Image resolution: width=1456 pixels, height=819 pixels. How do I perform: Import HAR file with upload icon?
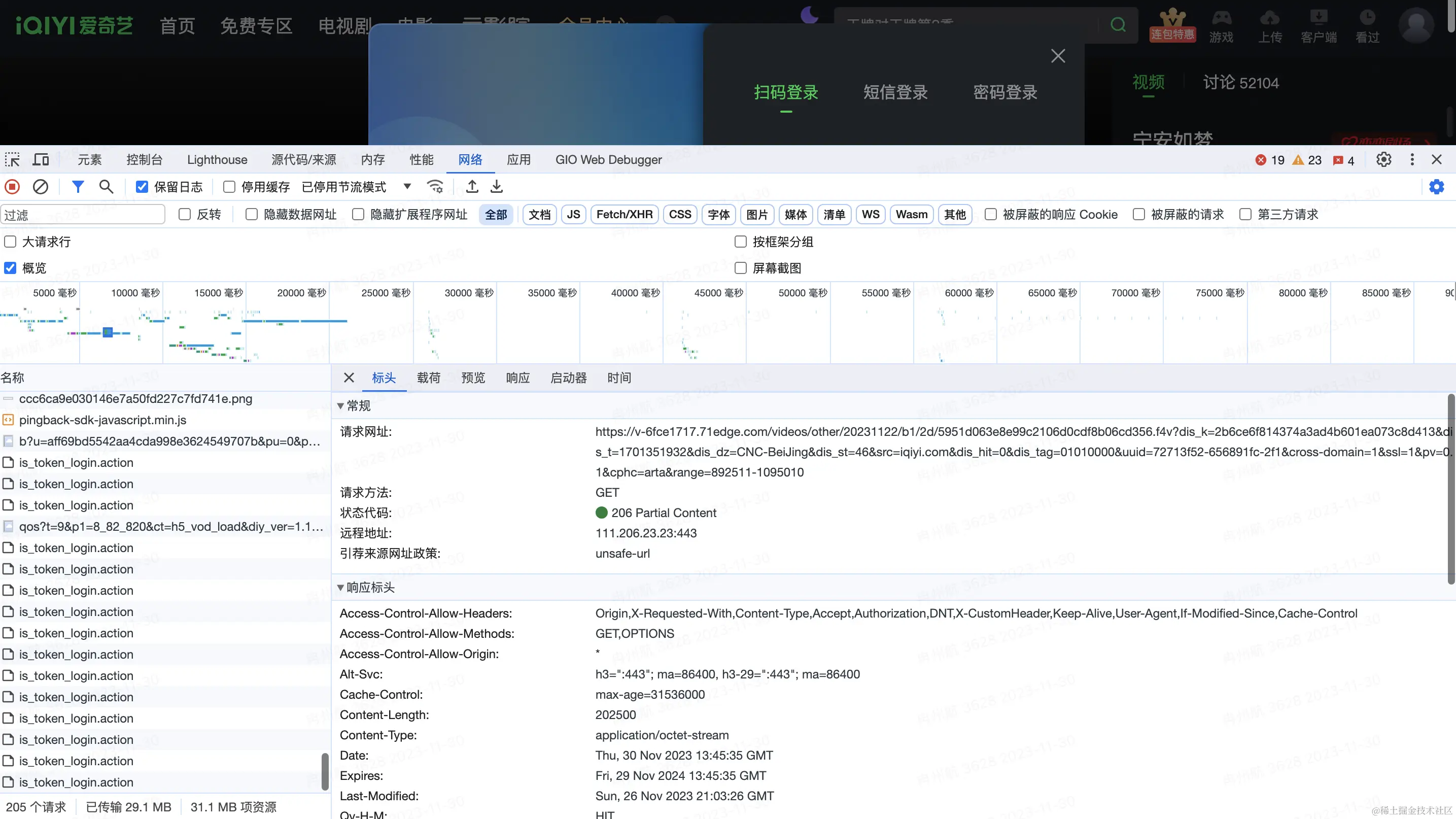(472, 187)
